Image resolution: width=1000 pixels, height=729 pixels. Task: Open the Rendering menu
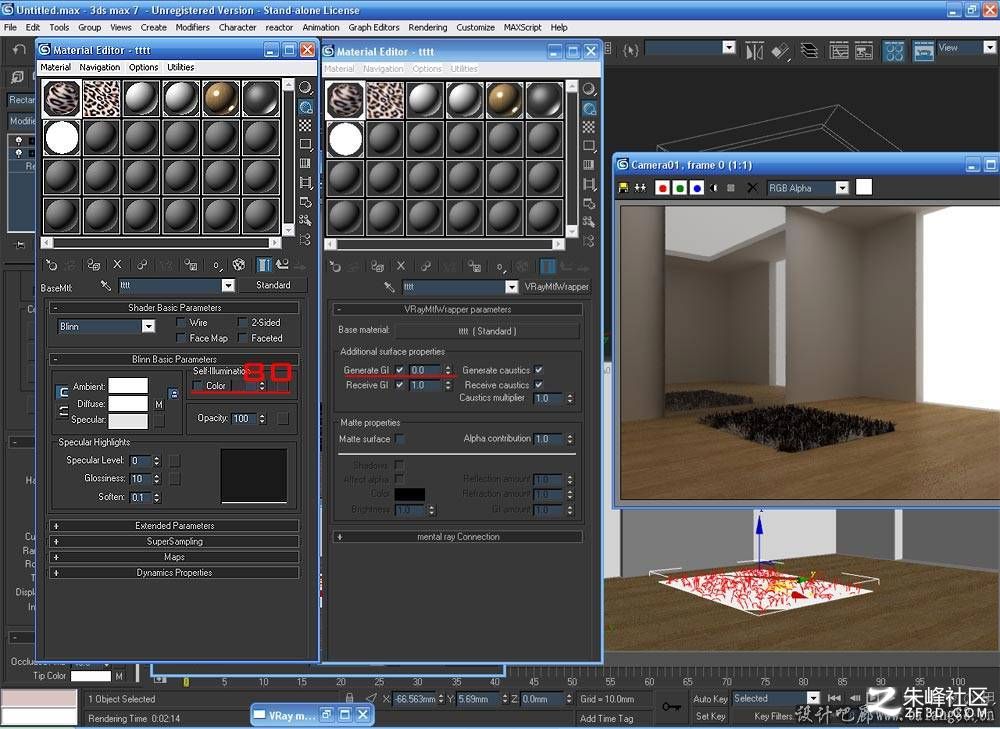tap(427, 27)
